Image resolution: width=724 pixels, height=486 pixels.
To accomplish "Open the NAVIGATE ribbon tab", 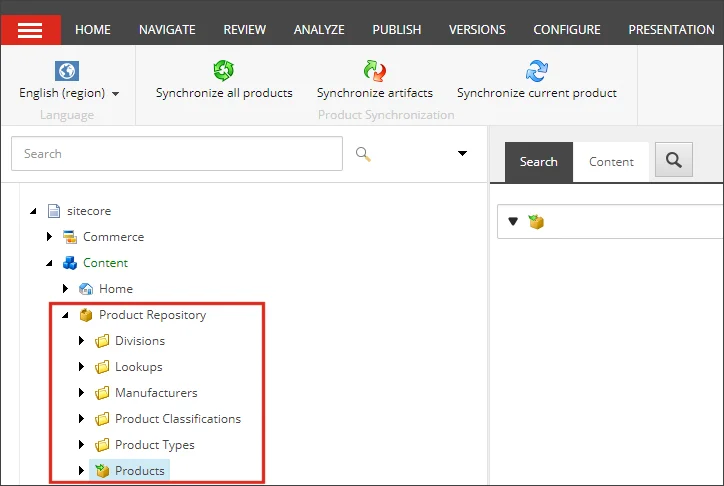I will [167, 30].
